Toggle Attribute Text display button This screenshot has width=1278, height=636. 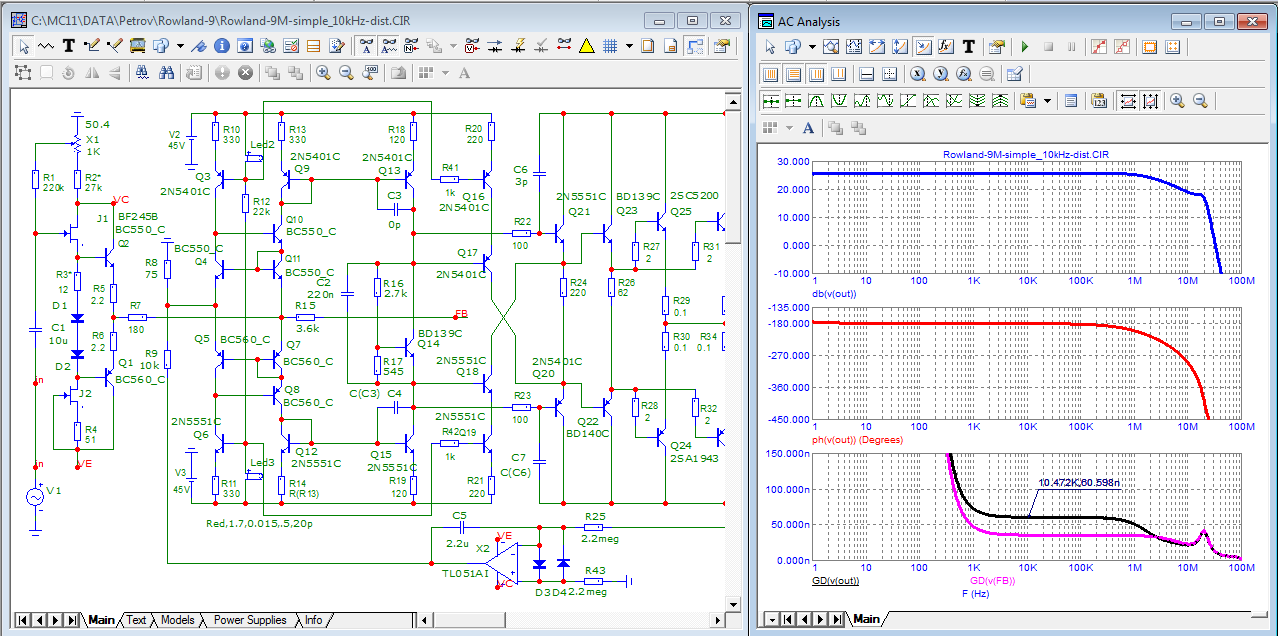click(x=366, y=46)
